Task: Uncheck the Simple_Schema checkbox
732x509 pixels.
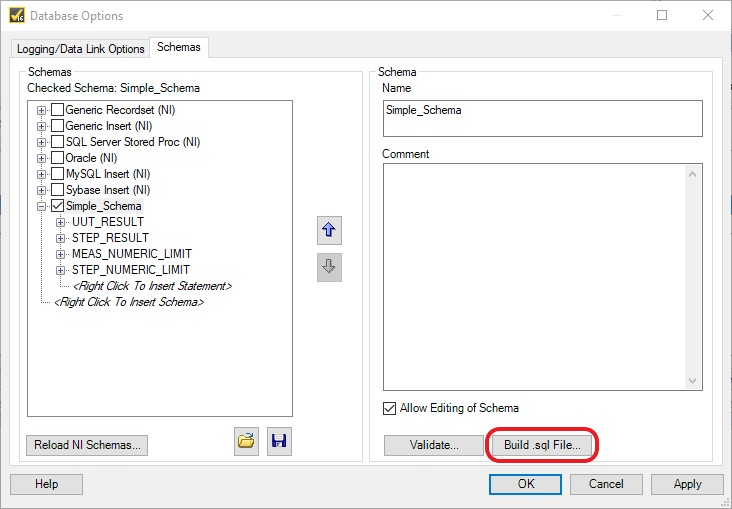Action: tap(57, 205)
